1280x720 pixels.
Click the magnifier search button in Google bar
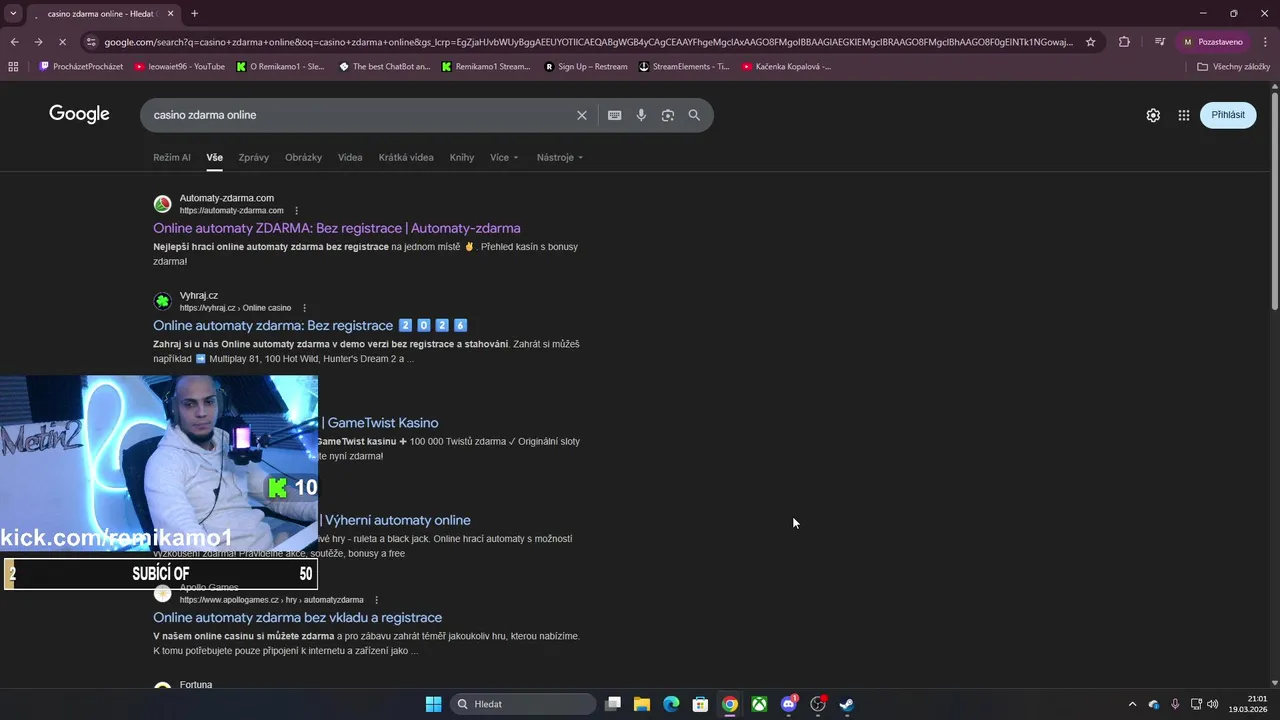pos(694,115)
